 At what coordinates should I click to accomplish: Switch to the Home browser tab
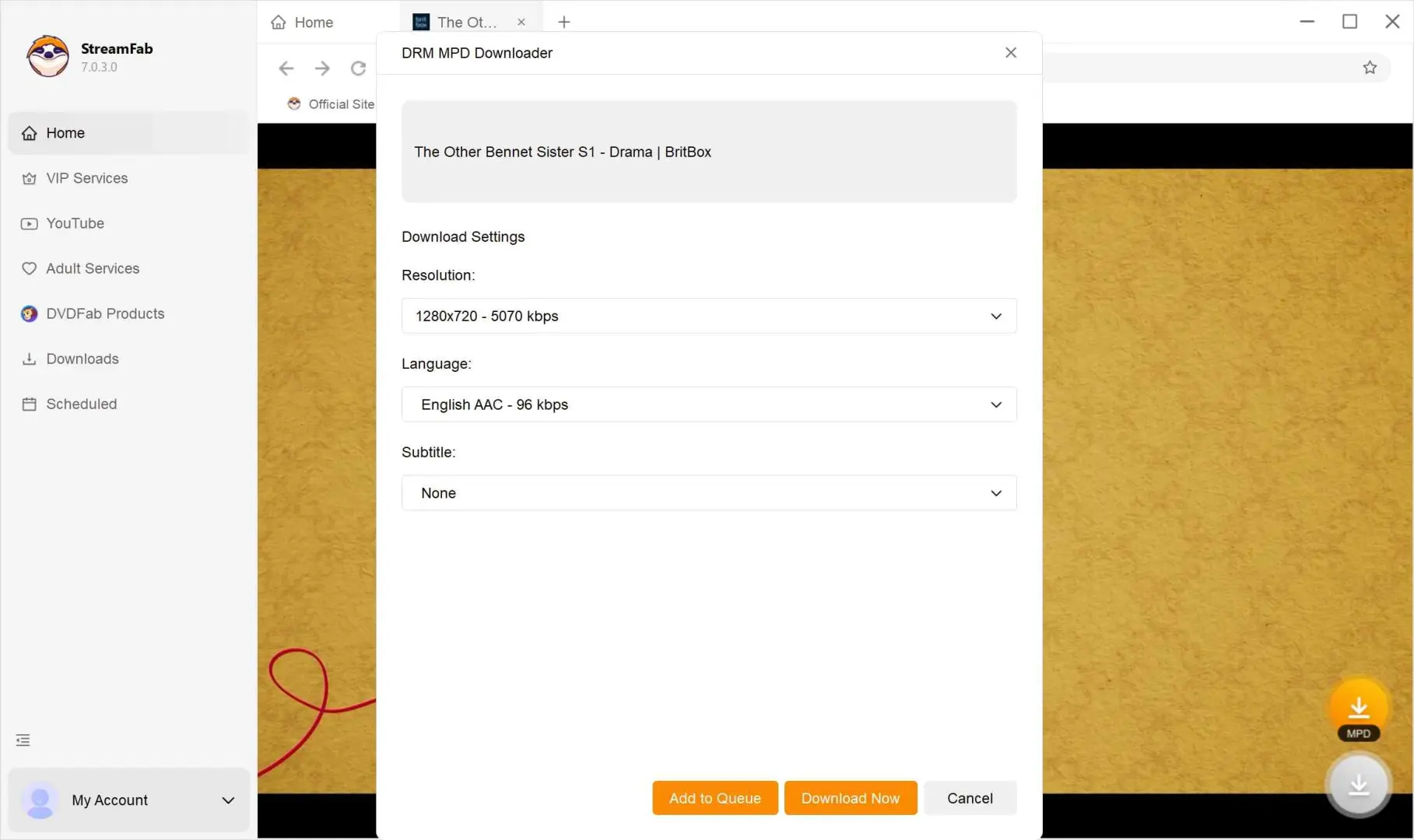pos(302,22)
